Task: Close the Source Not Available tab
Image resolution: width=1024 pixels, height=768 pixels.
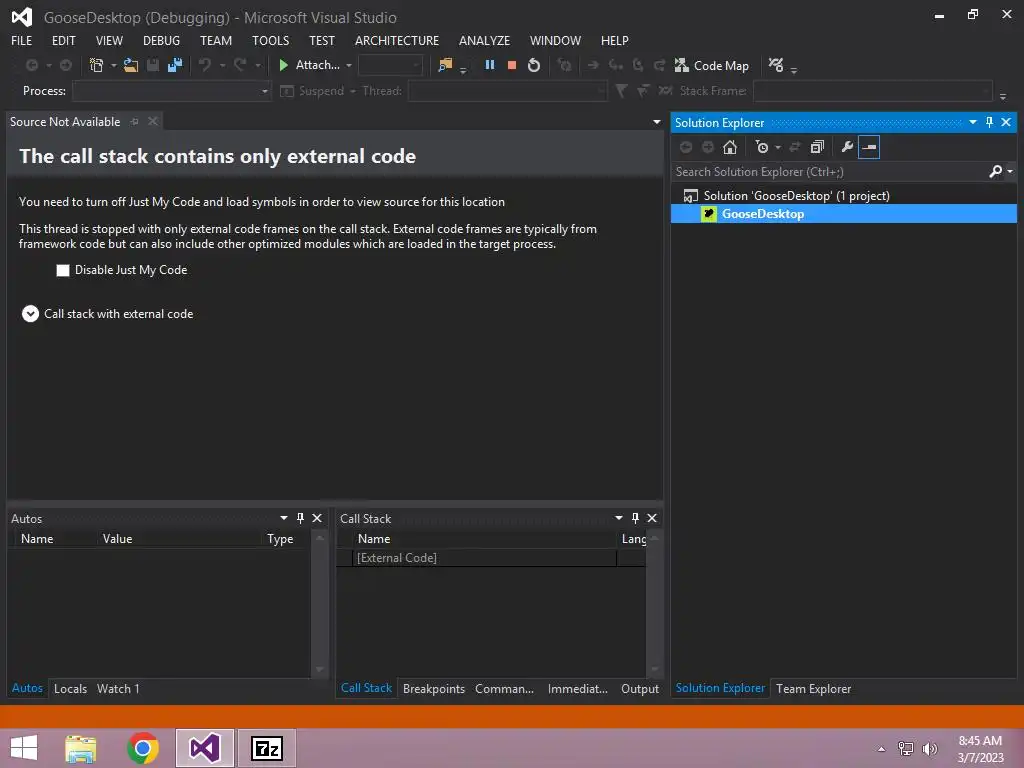Action: coord(153,121)
